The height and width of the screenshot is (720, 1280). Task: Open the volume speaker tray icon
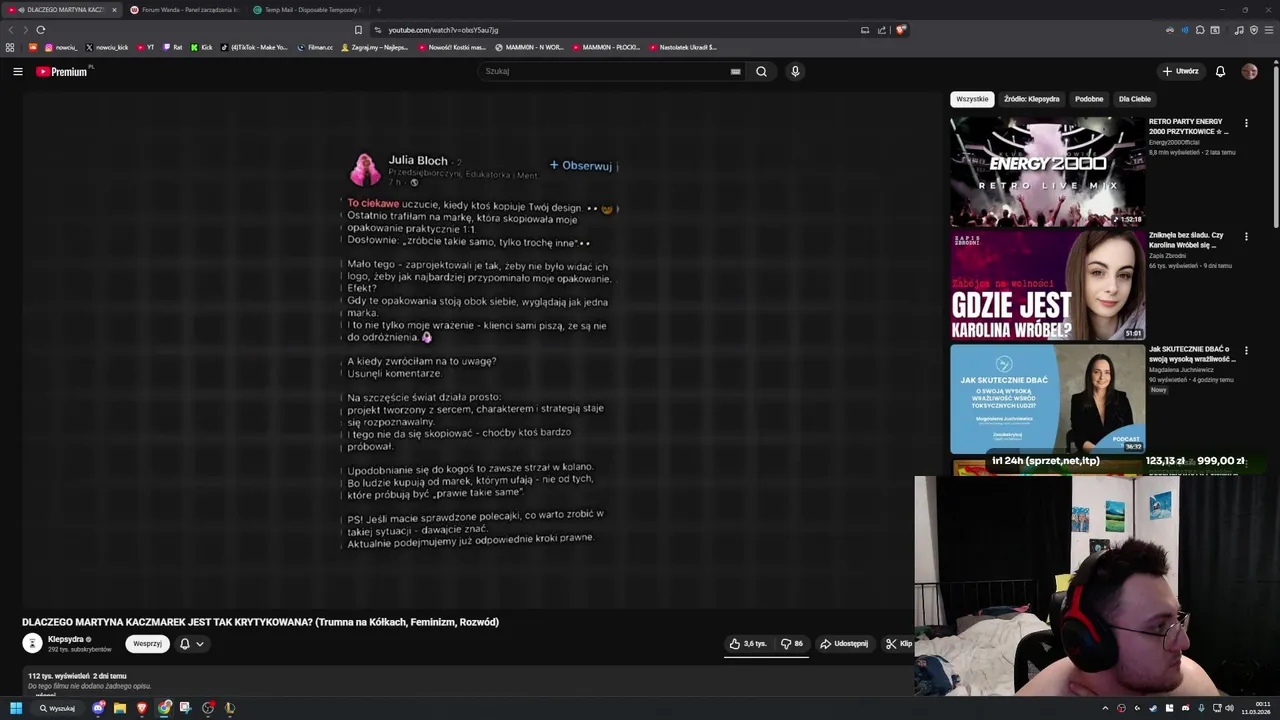coord(1229,708)
